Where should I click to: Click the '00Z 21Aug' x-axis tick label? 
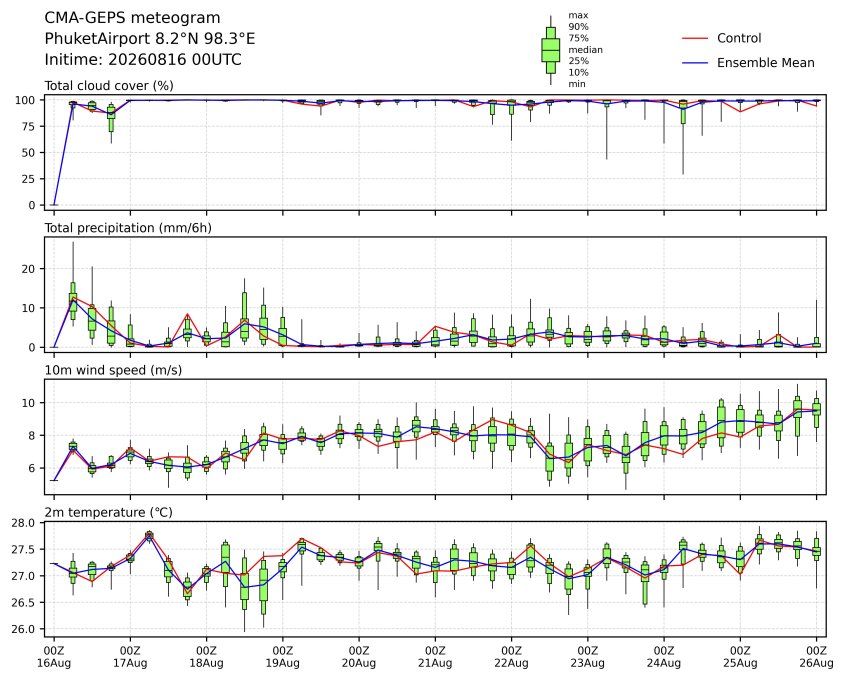coord(435,657)
